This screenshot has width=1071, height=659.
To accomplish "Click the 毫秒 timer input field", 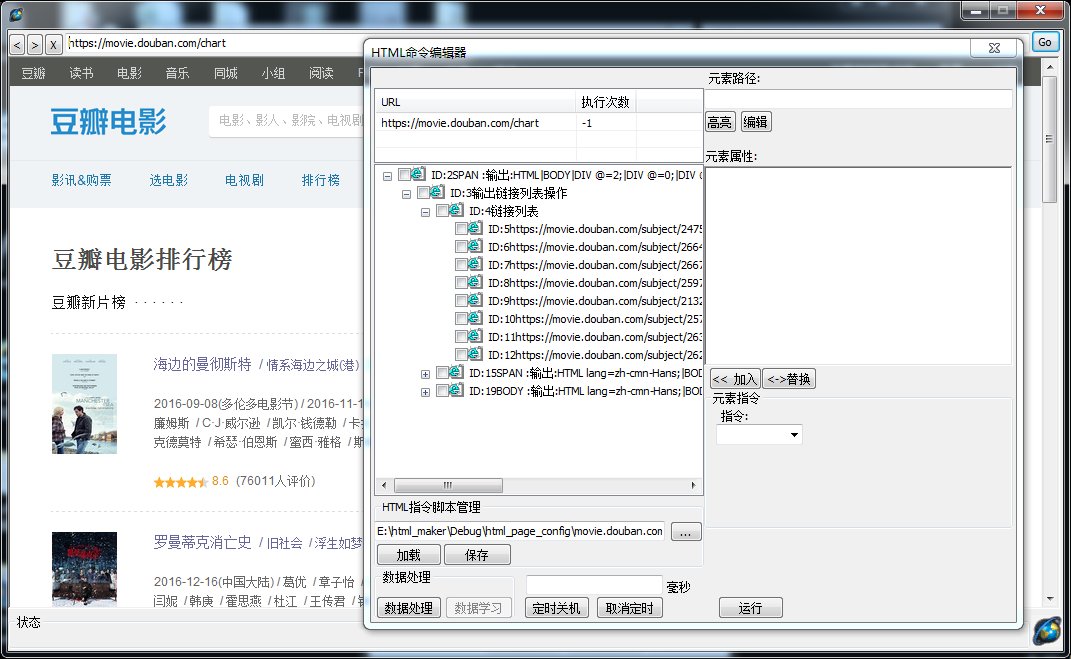I will (x=594, y=585).
